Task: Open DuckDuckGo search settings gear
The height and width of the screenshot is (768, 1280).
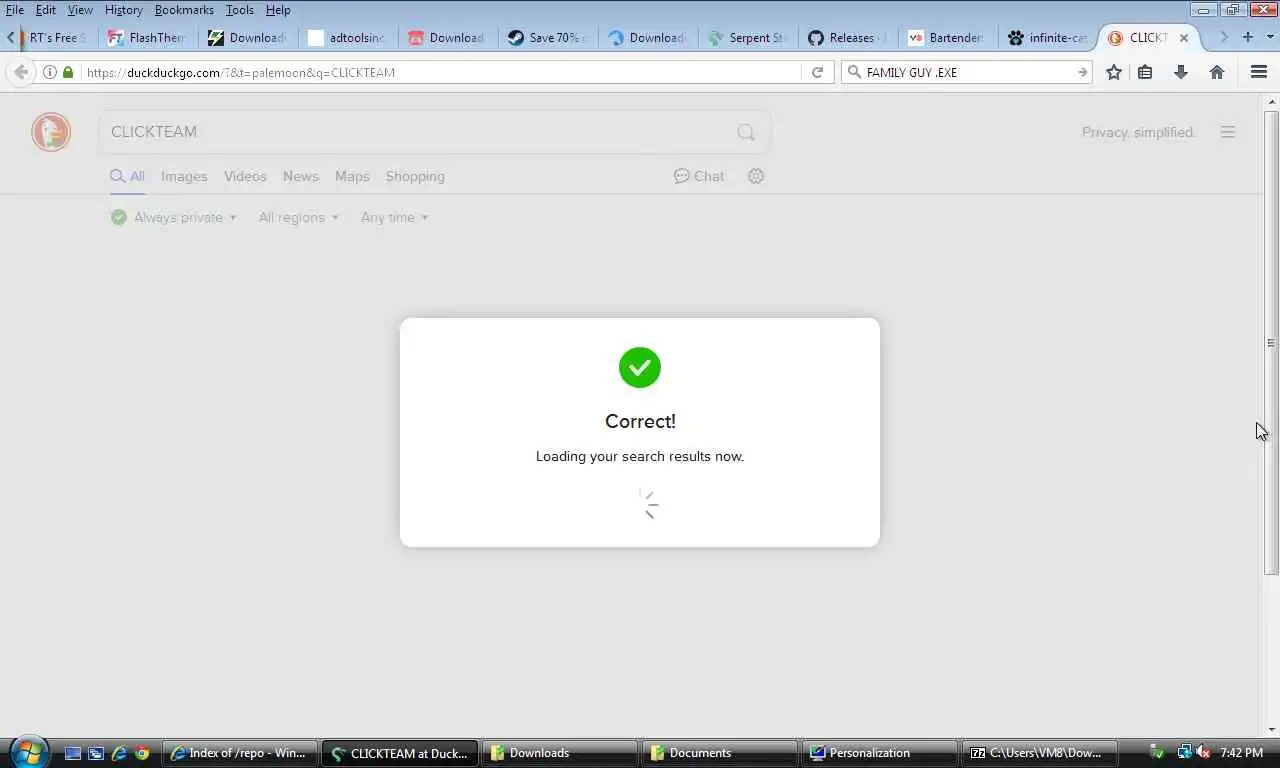Action: [756, 176]
